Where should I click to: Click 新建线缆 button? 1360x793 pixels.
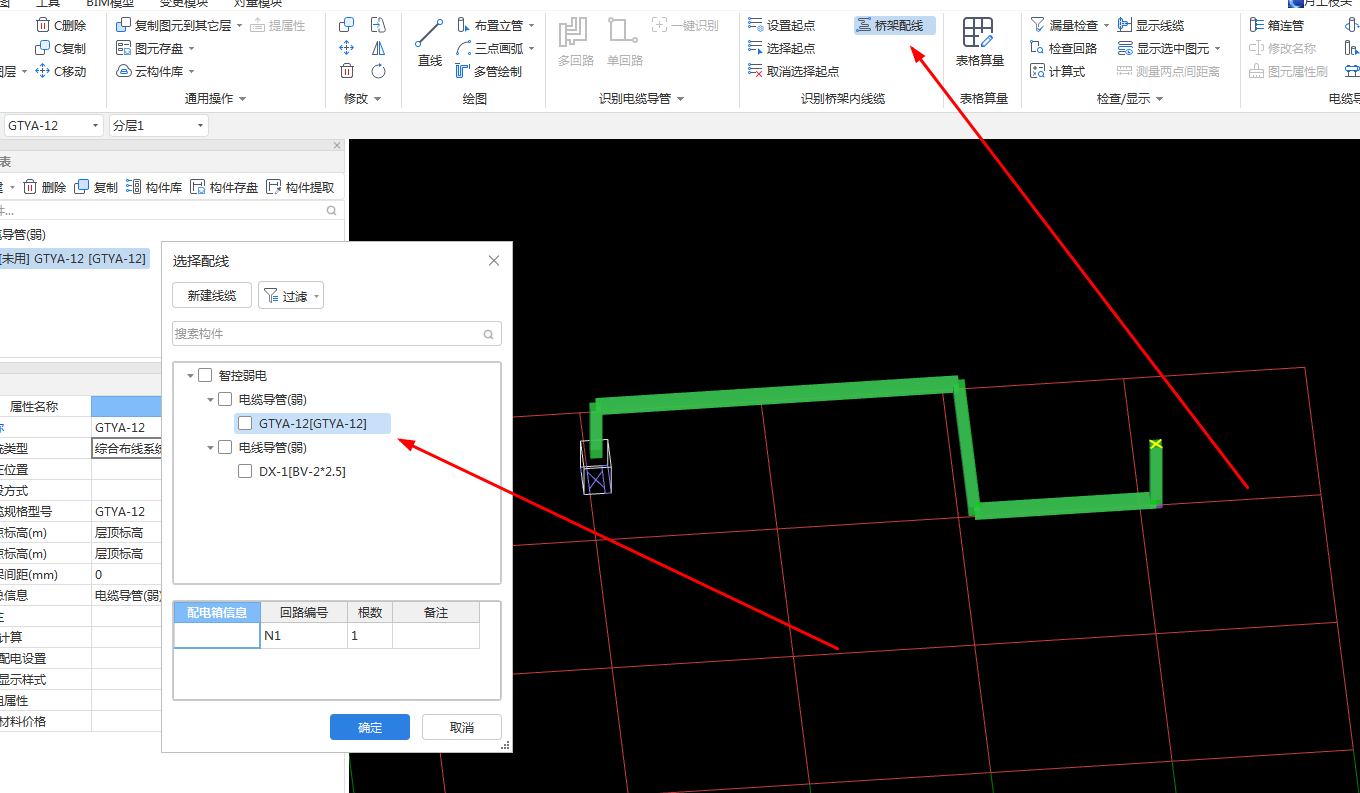pos(212,295)
